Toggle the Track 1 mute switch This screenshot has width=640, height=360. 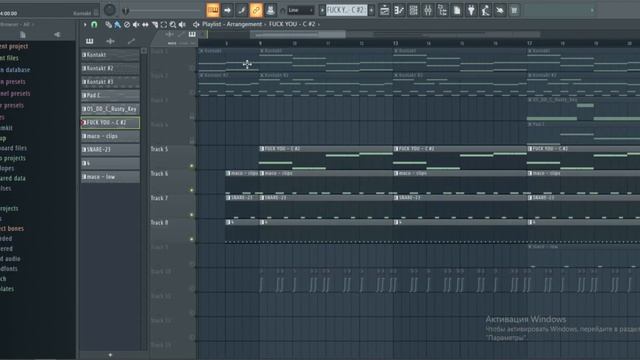[x=192, y=68]
